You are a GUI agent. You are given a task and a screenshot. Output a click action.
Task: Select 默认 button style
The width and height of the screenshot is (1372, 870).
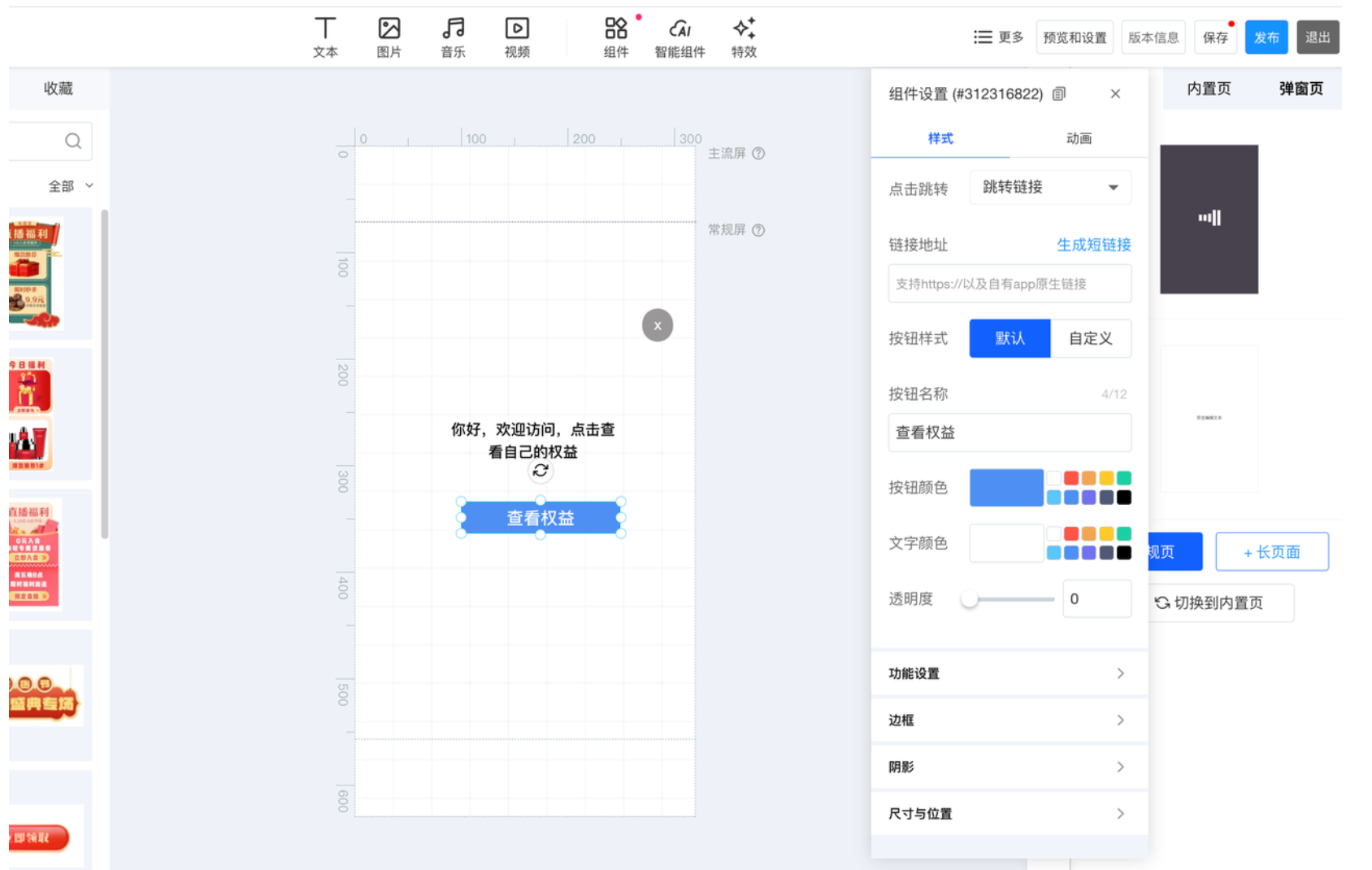coord(1009,338)
